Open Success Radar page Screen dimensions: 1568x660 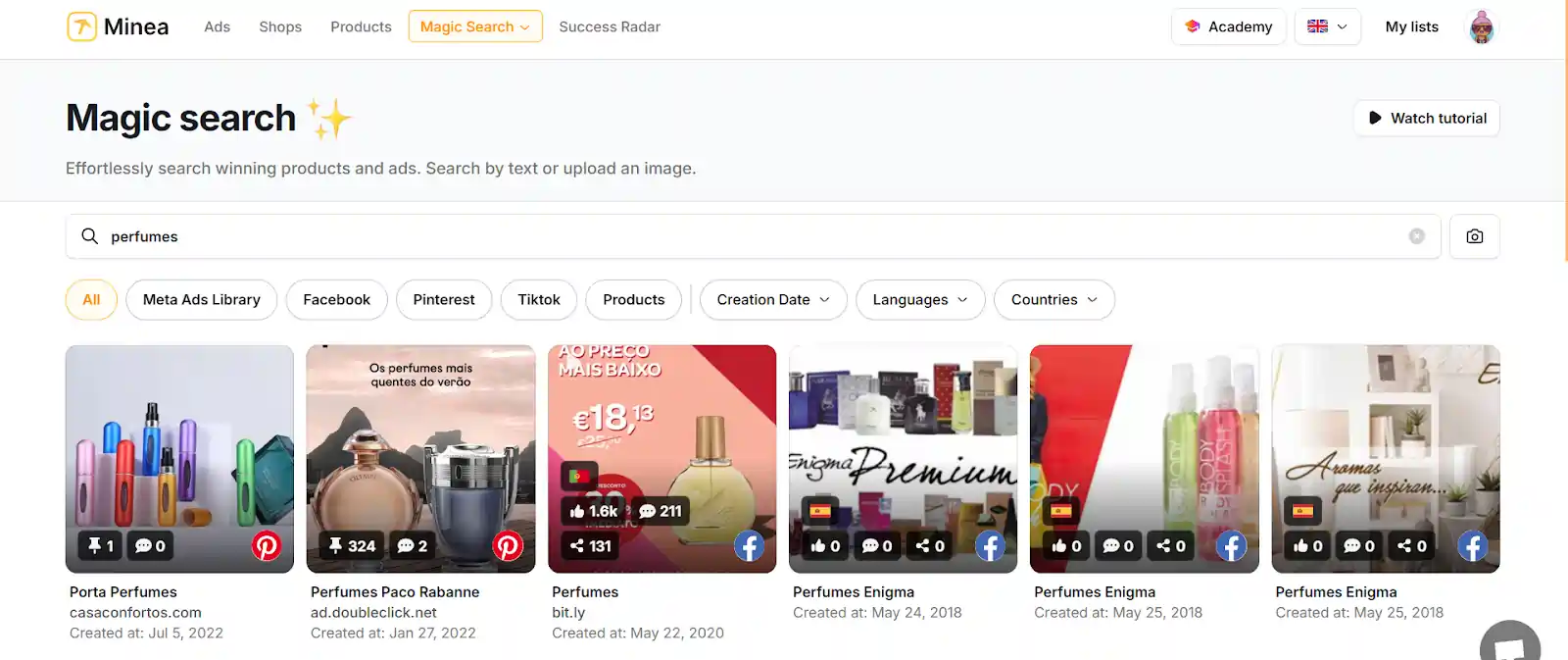610,26
